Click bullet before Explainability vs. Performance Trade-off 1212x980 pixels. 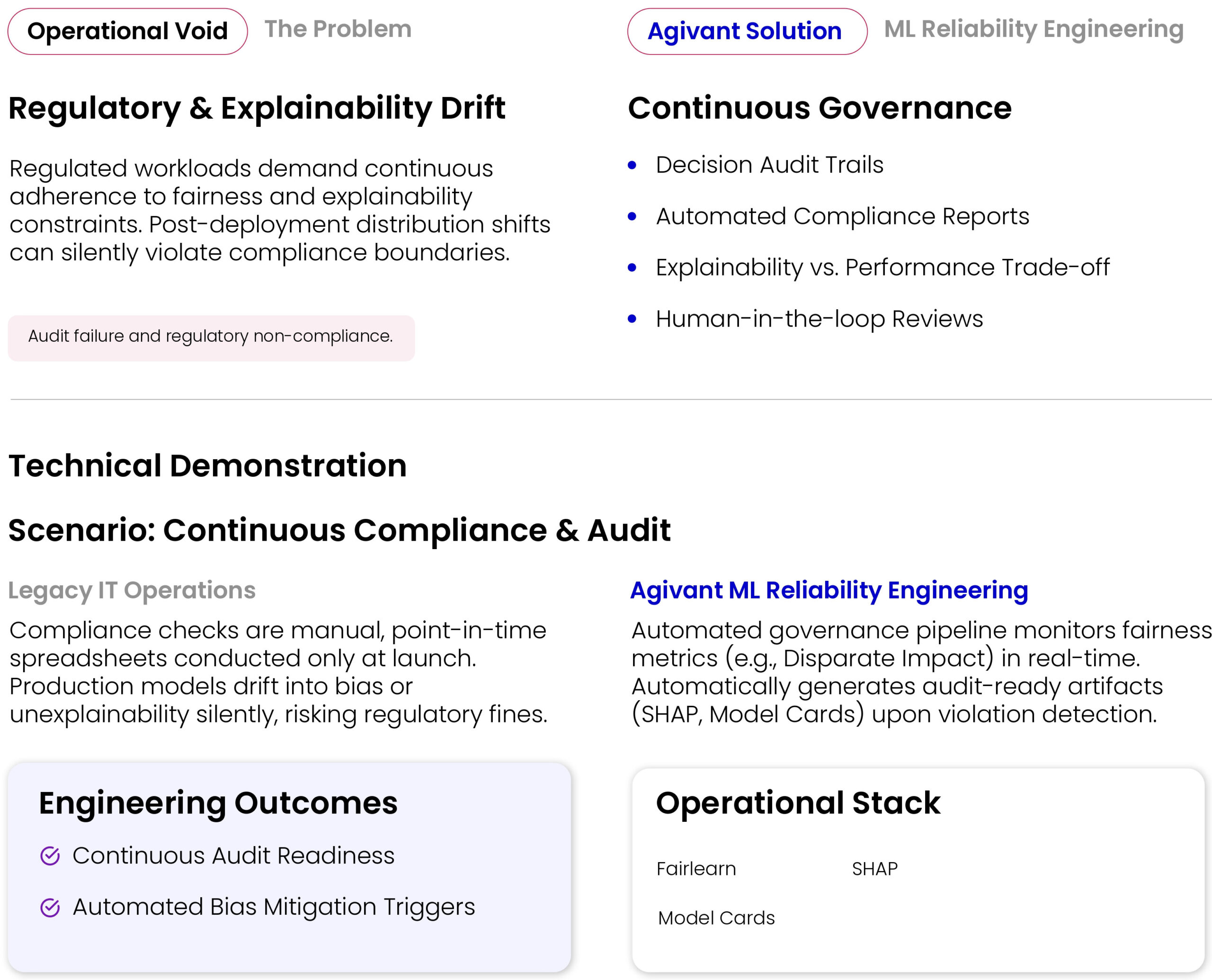tap(632, 267)
